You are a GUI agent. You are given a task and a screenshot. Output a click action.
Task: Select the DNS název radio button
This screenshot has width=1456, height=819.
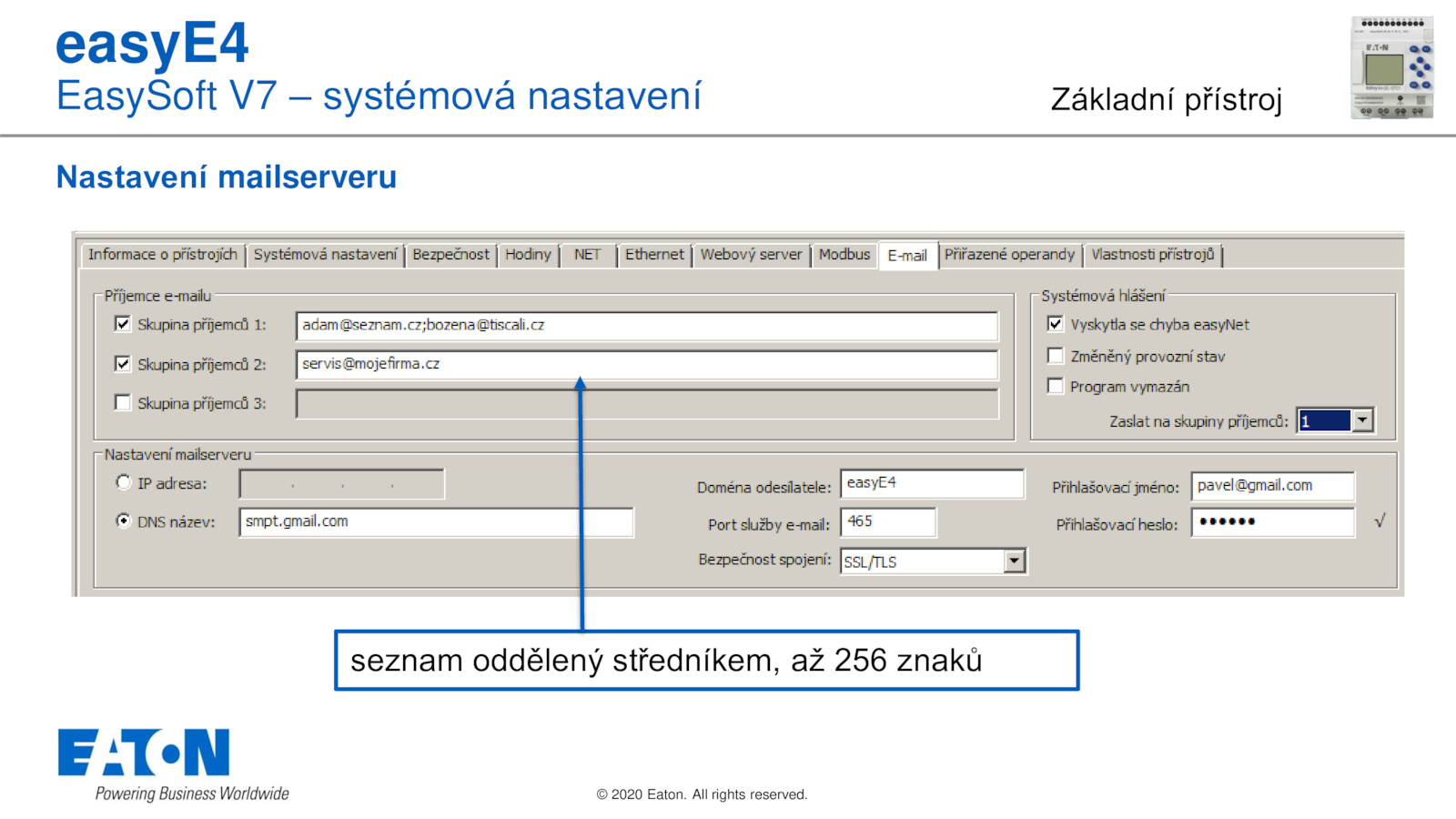click(x=124, y=521)
